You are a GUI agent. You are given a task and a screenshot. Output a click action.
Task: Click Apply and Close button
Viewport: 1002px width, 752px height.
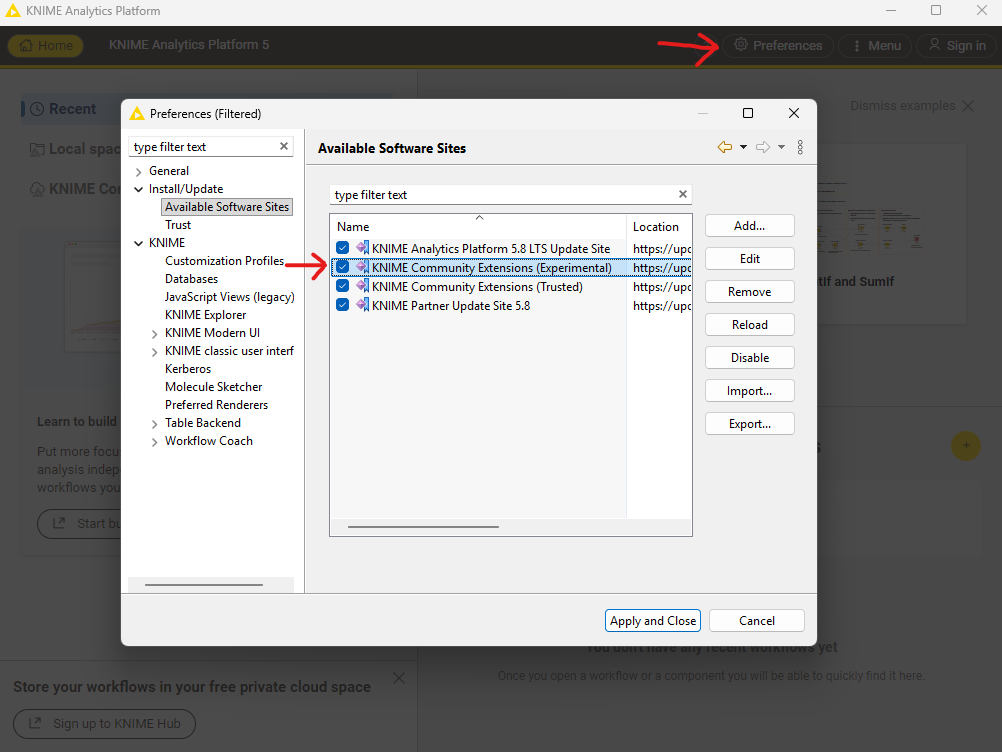[x=653, y=621]
